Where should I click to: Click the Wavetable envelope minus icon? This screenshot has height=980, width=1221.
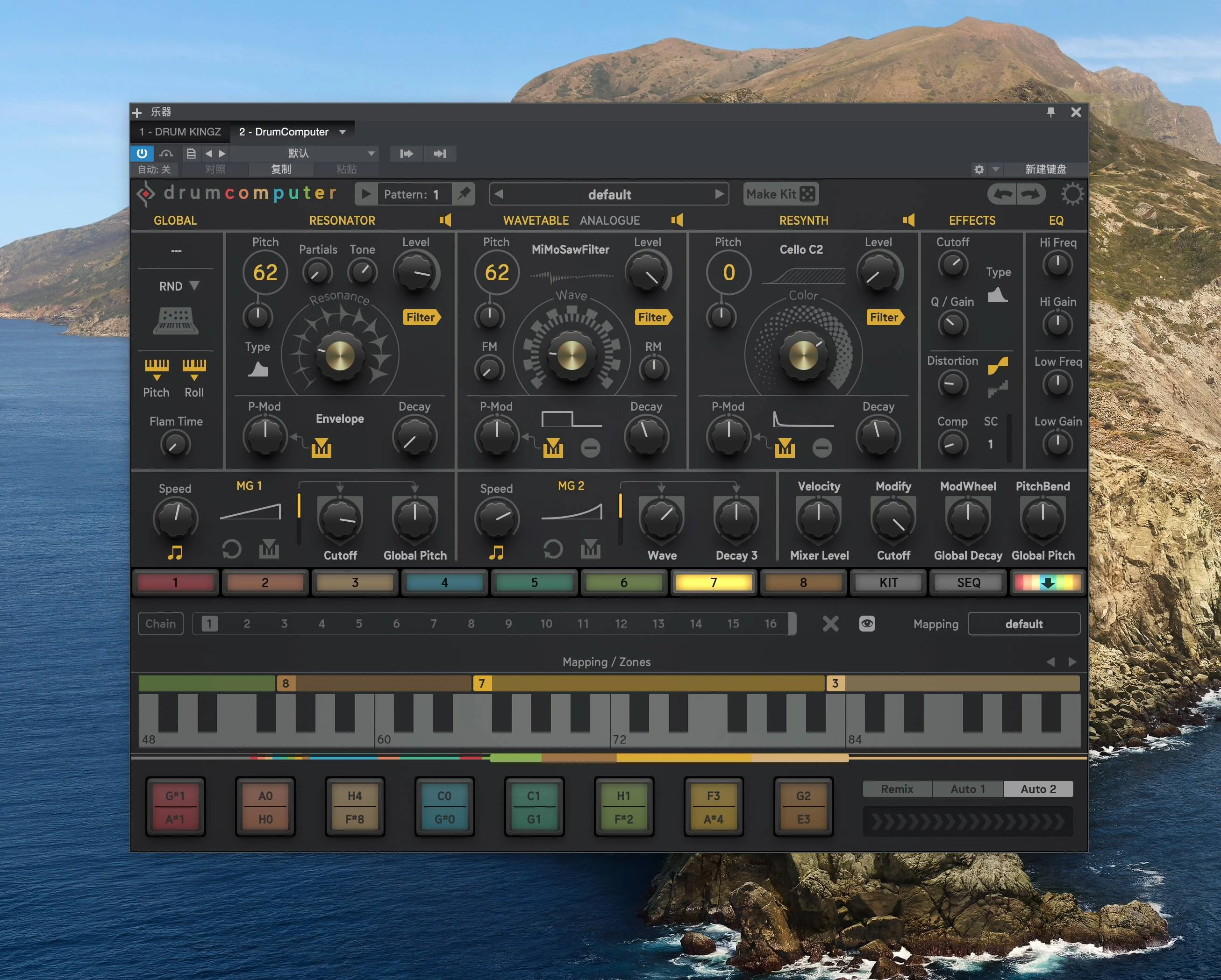click(x=590, y=448)
